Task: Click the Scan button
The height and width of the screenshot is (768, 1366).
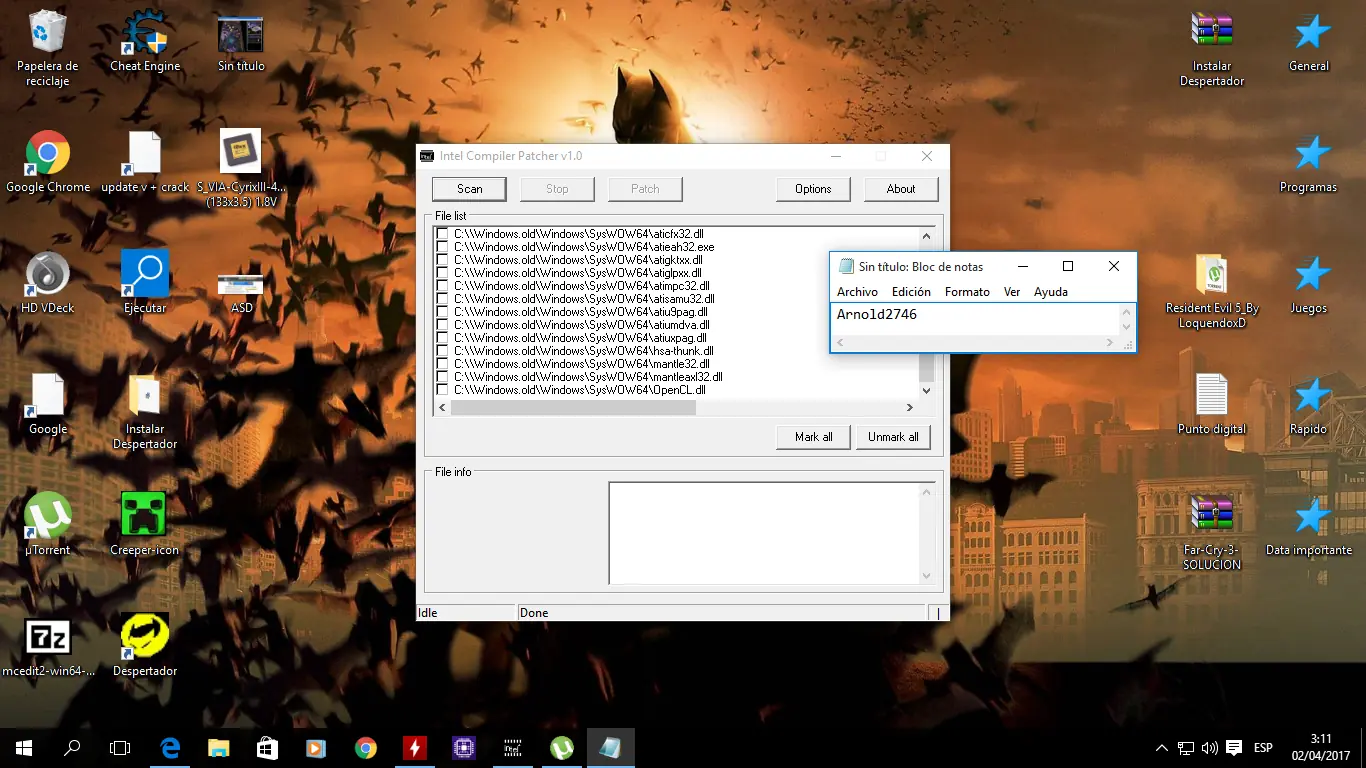Action: 469,189
